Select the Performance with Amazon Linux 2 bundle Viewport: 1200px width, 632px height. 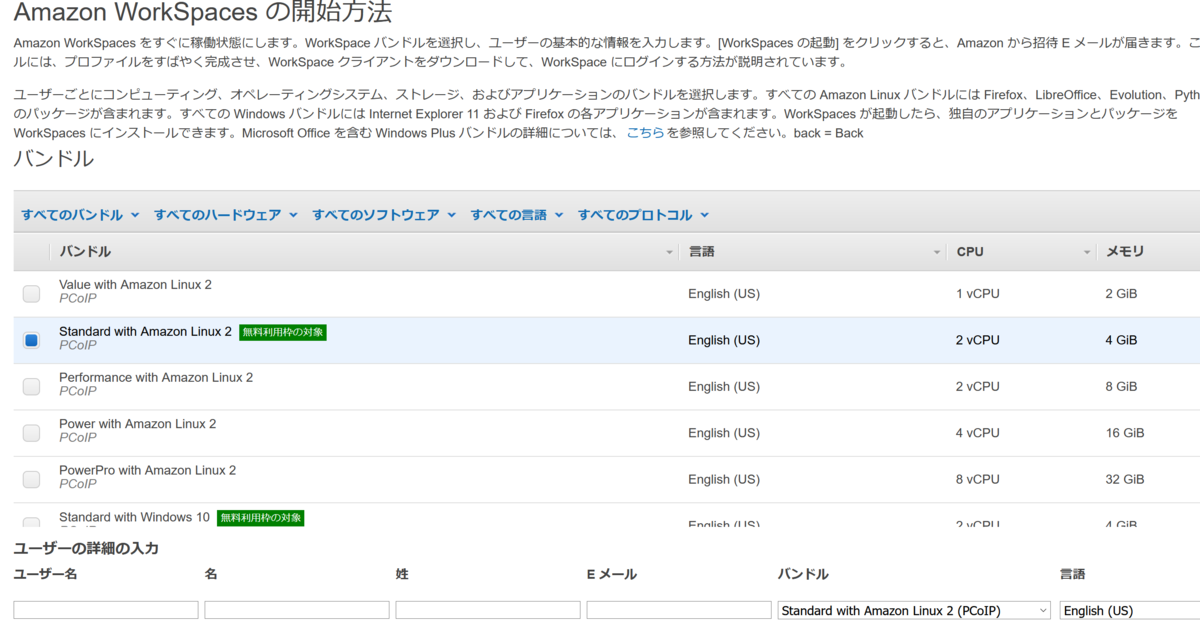(x=31, y=386)
